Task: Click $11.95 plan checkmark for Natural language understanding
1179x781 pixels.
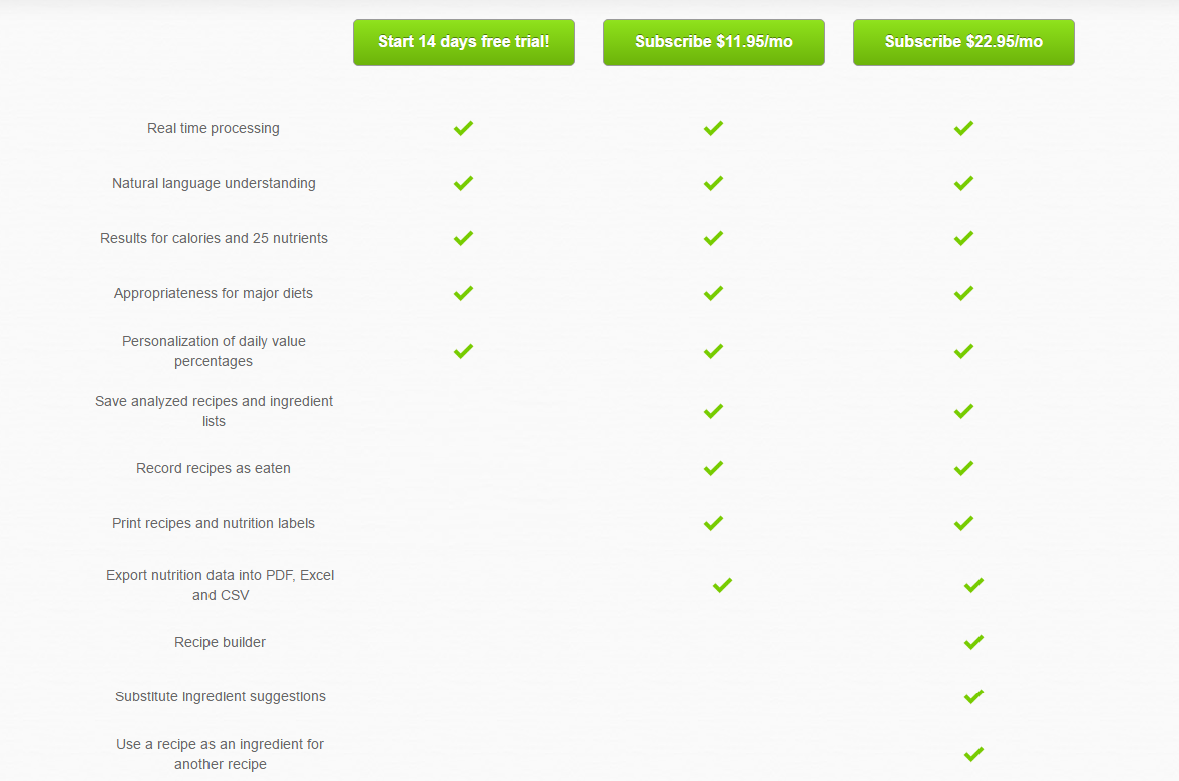Action: [x=714, y=183]
